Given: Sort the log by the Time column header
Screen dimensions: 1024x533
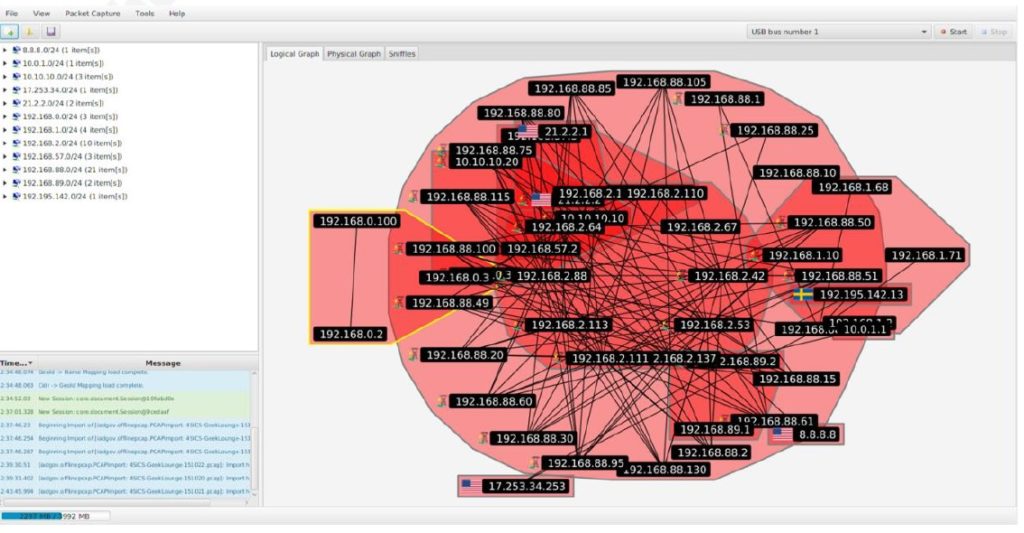Looking at the screenshot, I should 17,363.
